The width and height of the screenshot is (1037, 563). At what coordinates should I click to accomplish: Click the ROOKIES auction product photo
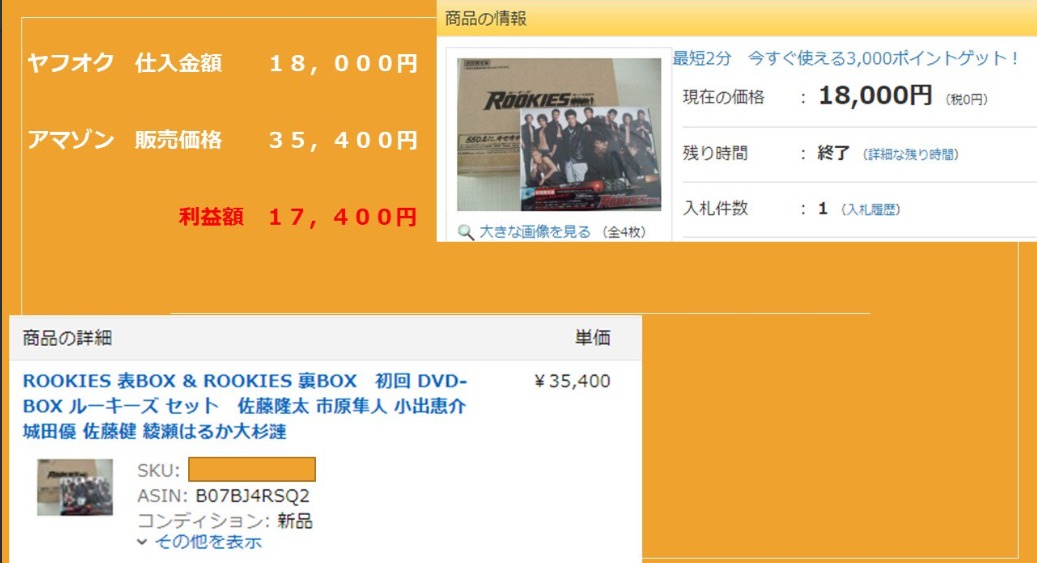click(x=559, y=134)
